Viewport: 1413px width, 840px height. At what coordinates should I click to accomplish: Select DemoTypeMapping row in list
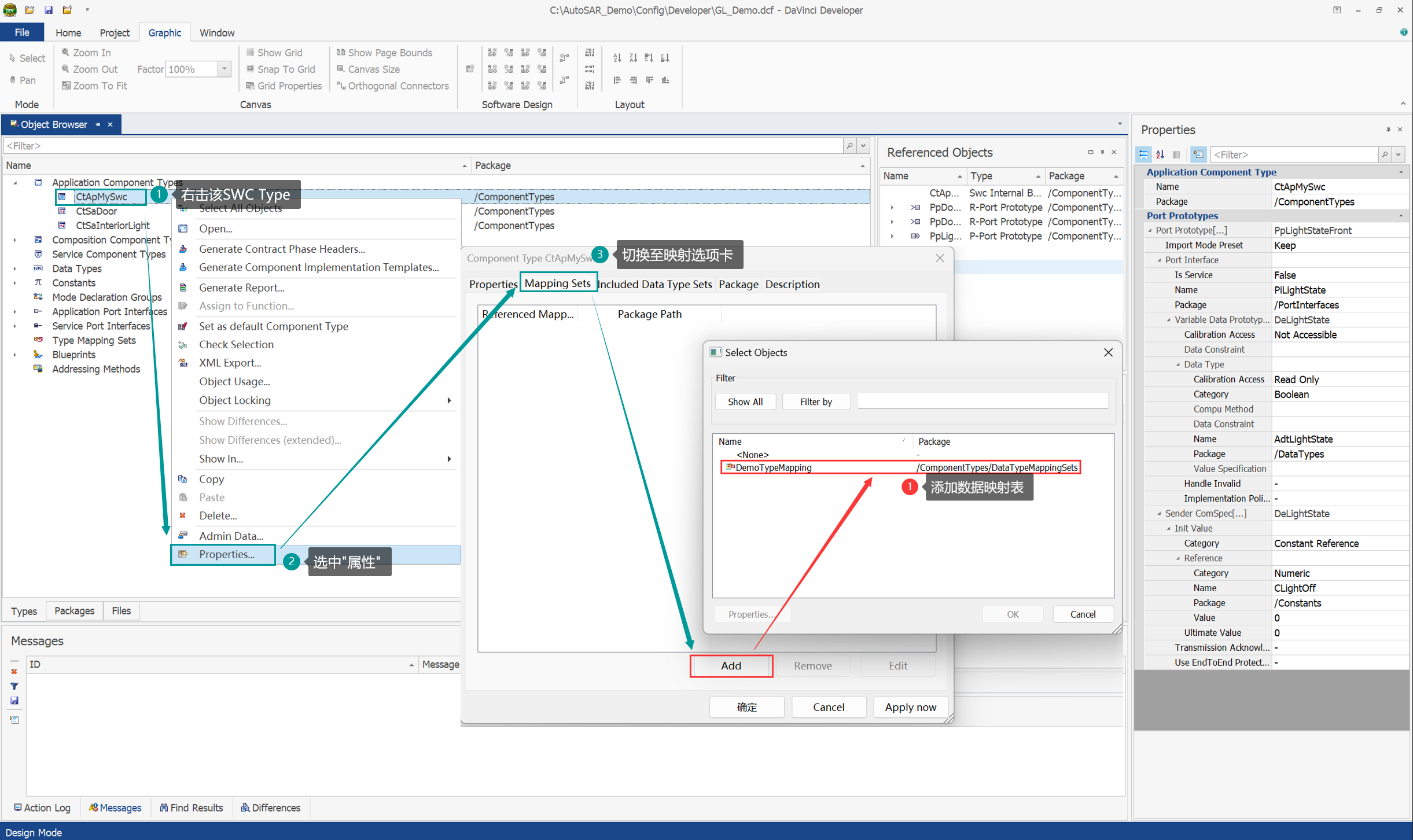point(774,467)
